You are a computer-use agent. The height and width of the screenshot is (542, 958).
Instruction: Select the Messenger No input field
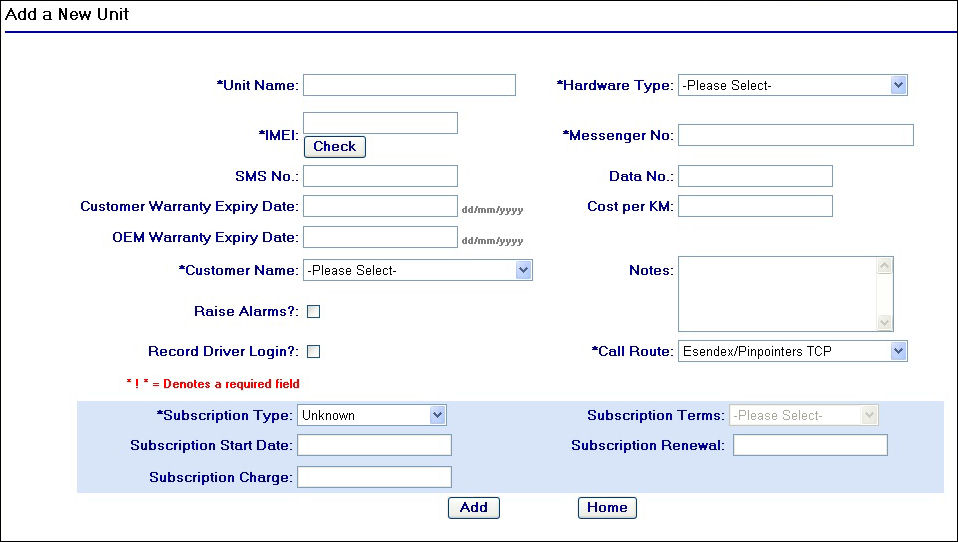[795, 135]
